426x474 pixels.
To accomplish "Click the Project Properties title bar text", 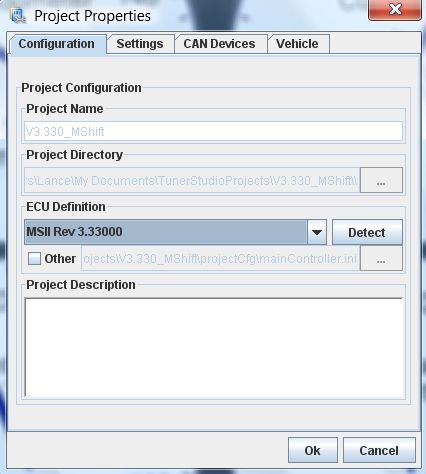I will point(93,16).
